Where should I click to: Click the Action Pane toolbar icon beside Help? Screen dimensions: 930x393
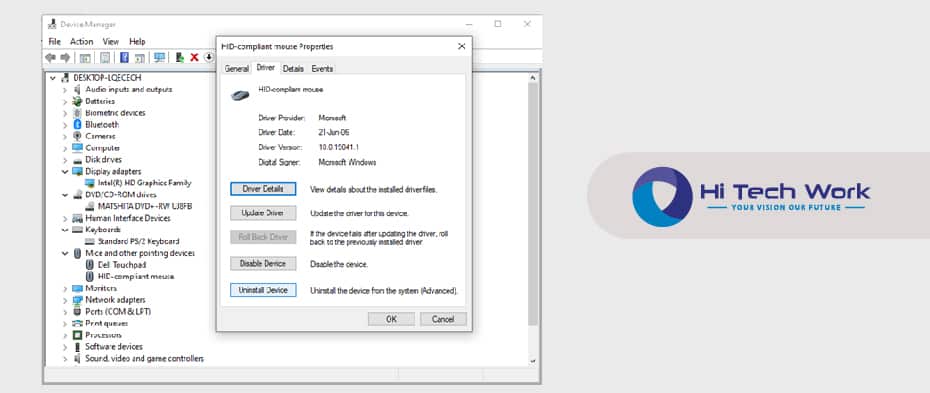point(140,57)
